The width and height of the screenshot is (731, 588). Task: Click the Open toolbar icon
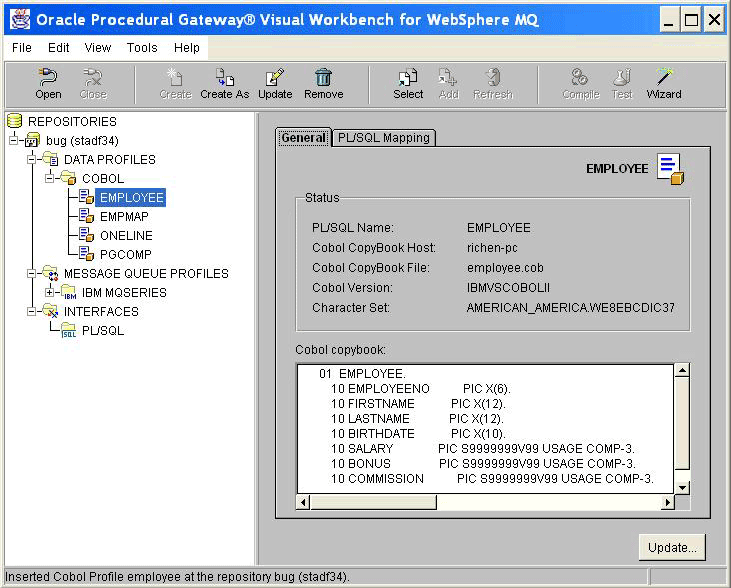coord(48,78)
